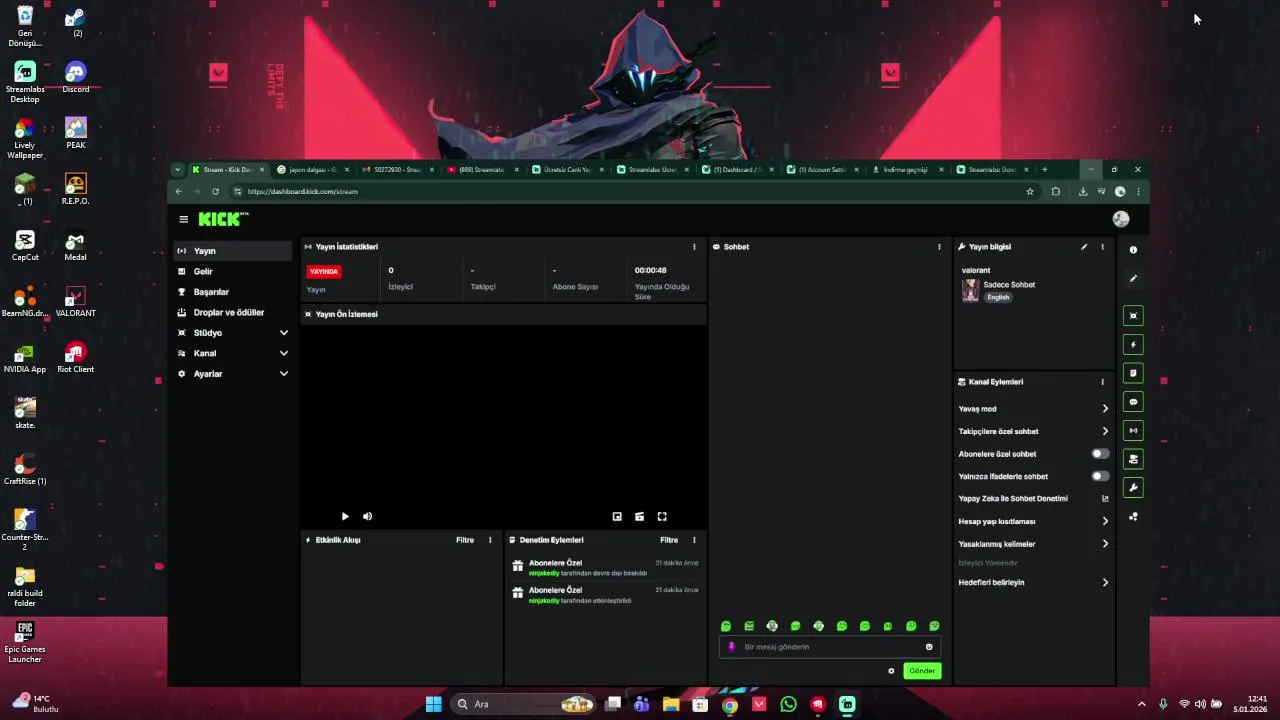
Task: Open Denetim Eylemleri three-dot menu
Action: pos(694,540)
